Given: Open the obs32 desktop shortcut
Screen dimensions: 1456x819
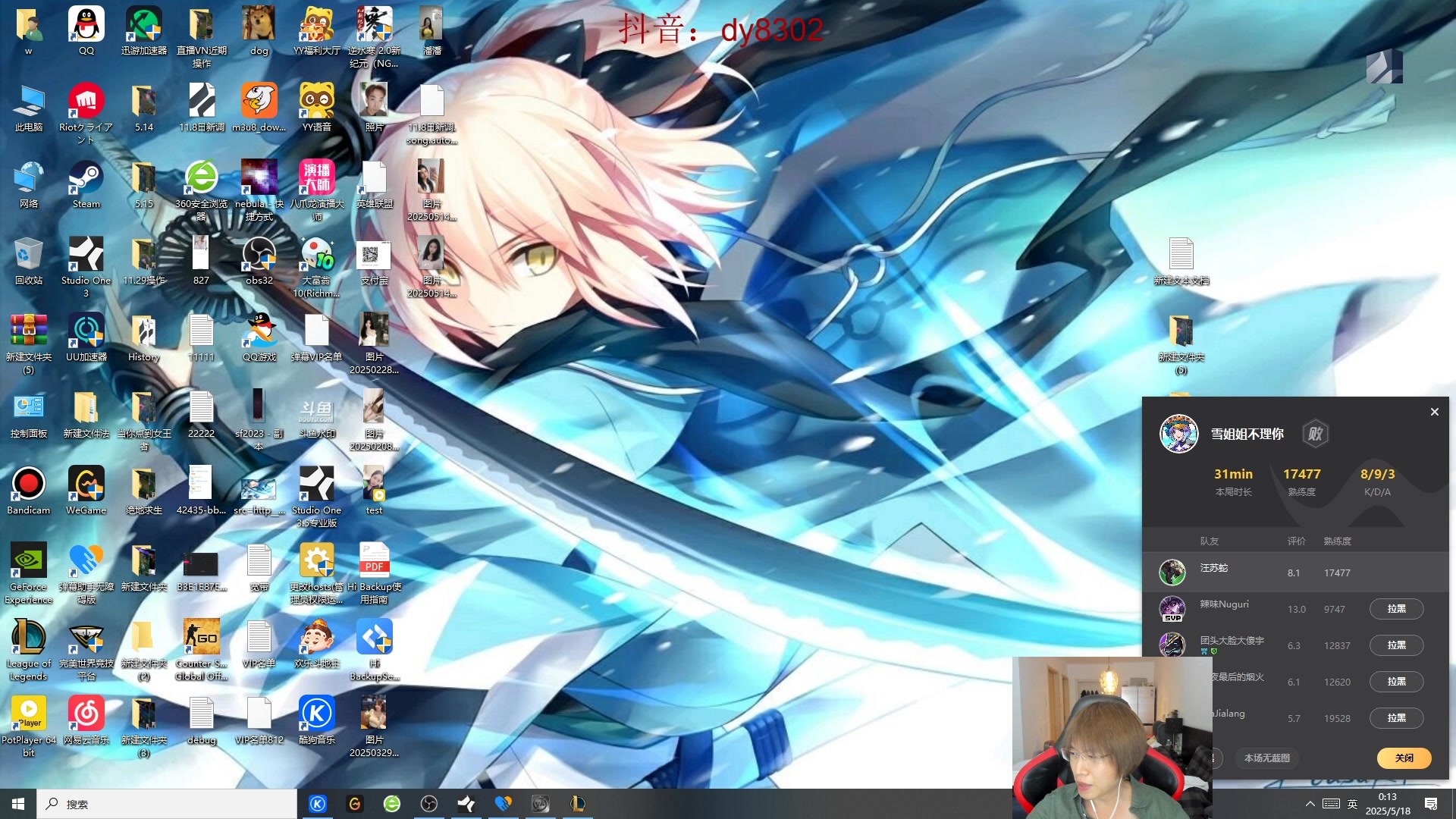Looking at the screenshot, I should tap(259, 261).
